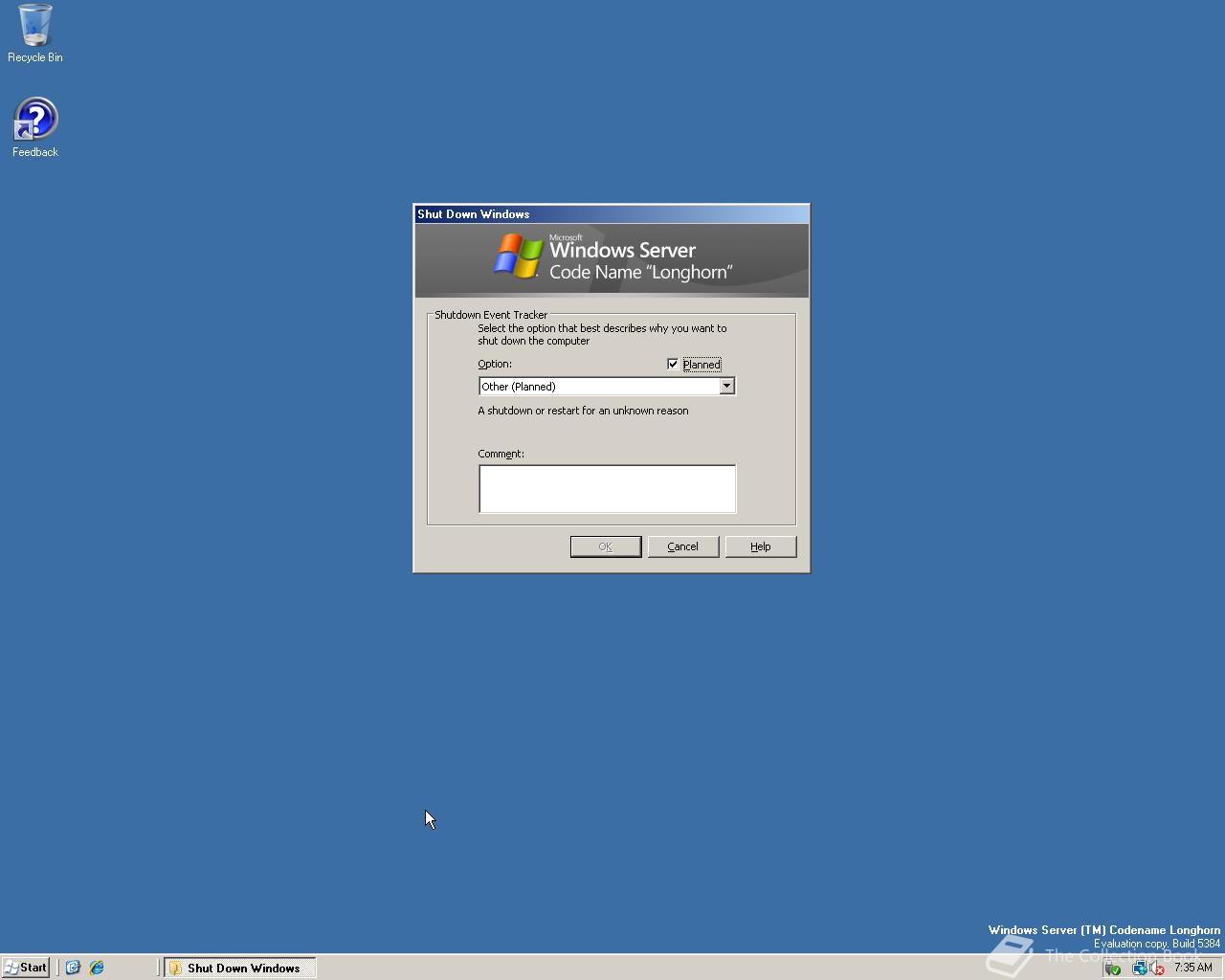Click the Show Desktop quick launch icon

pyautogui.click(x=73, y=968)
